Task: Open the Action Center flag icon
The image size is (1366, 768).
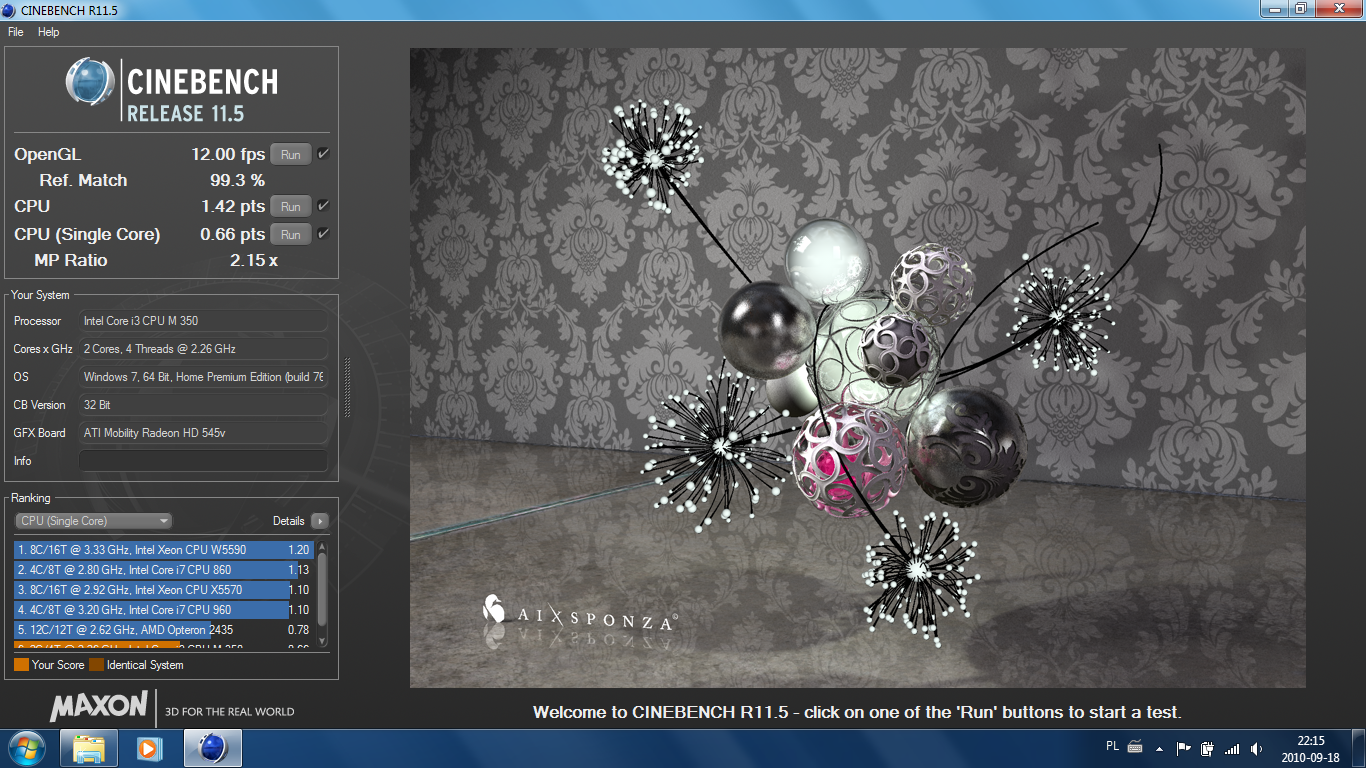Action: click(1183, 748)
